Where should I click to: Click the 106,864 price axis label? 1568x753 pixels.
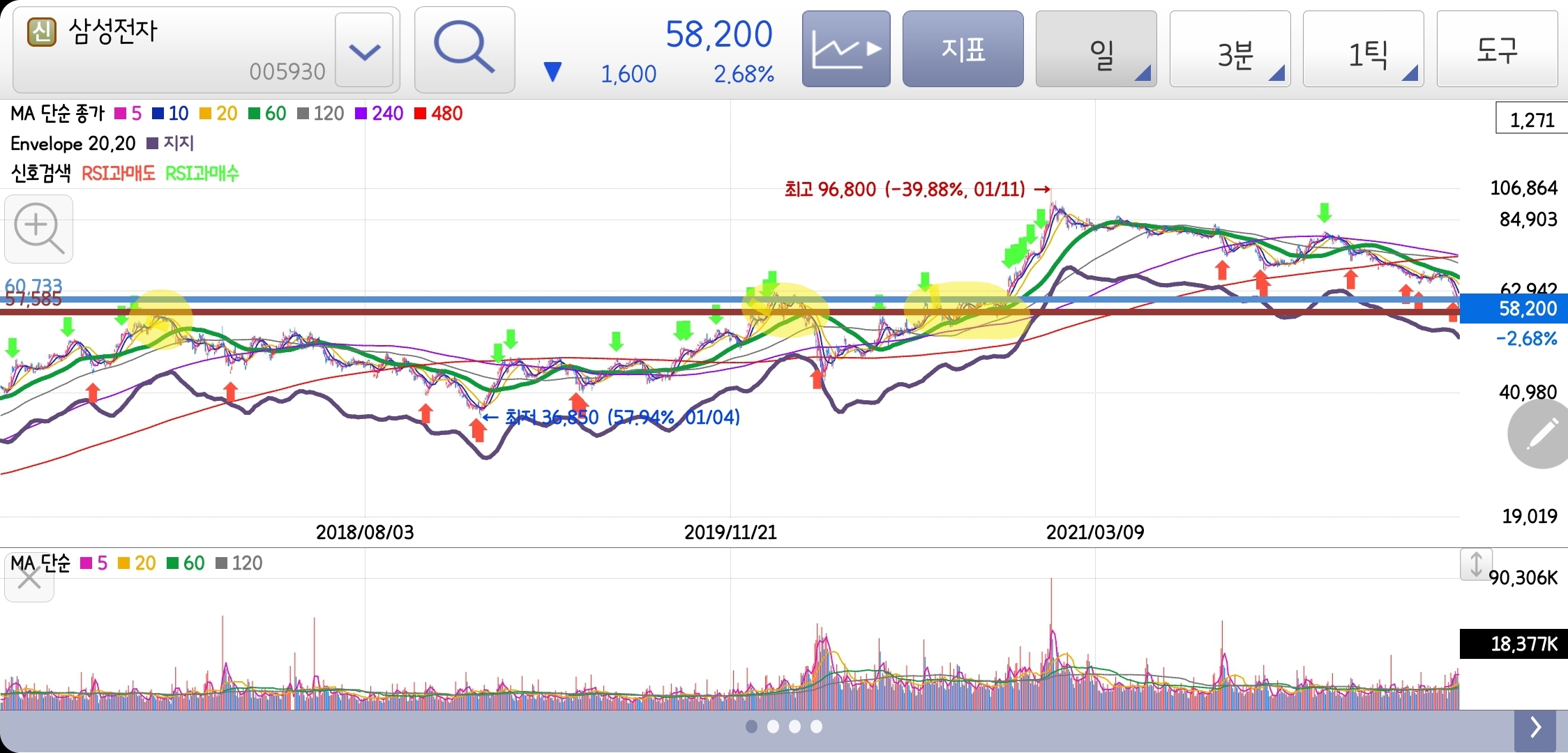(x=1523, y=188)
